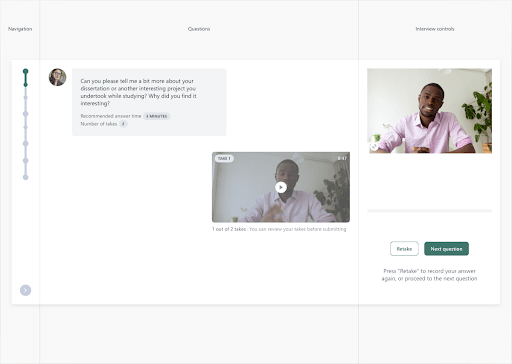Select the topmost green step in navigation timeline
Viewport: 512px width, 364px height.
coord(25,71)
